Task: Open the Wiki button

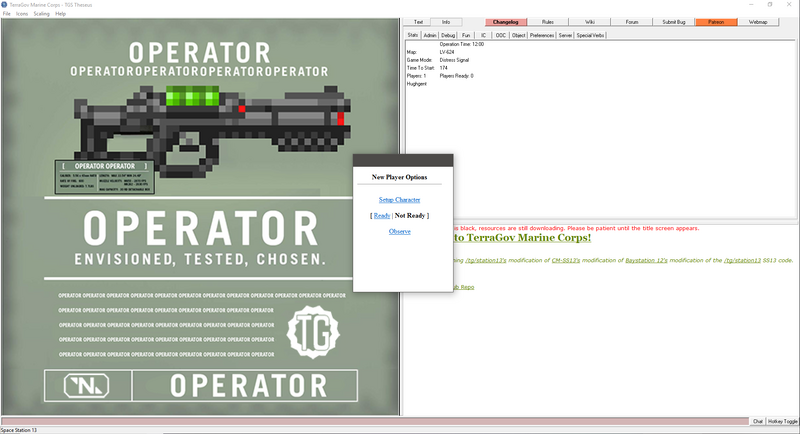Action: pos(590,22)
